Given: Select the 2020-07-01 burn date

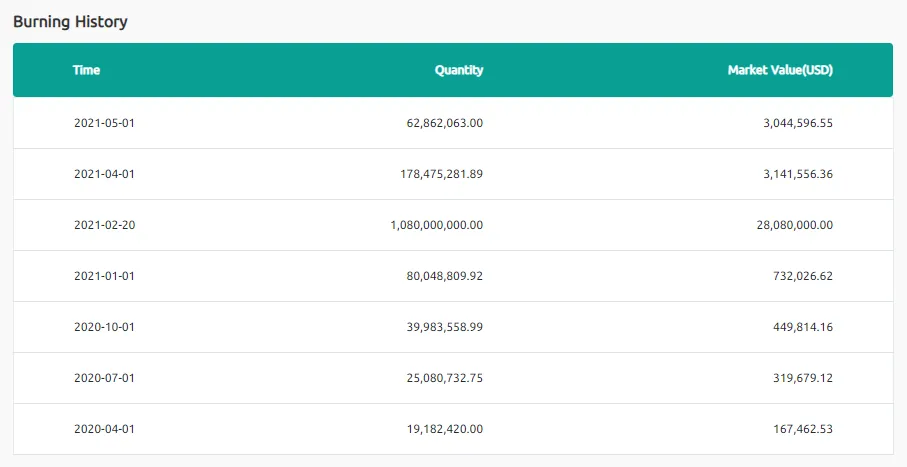Looking at the screenshot, I should (x=104, y=377).
